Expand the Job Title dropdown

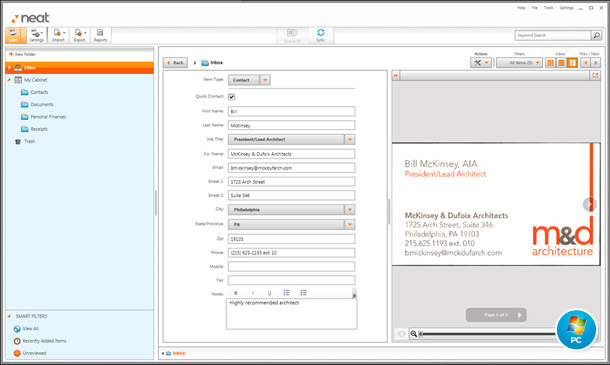pos(349,139)
